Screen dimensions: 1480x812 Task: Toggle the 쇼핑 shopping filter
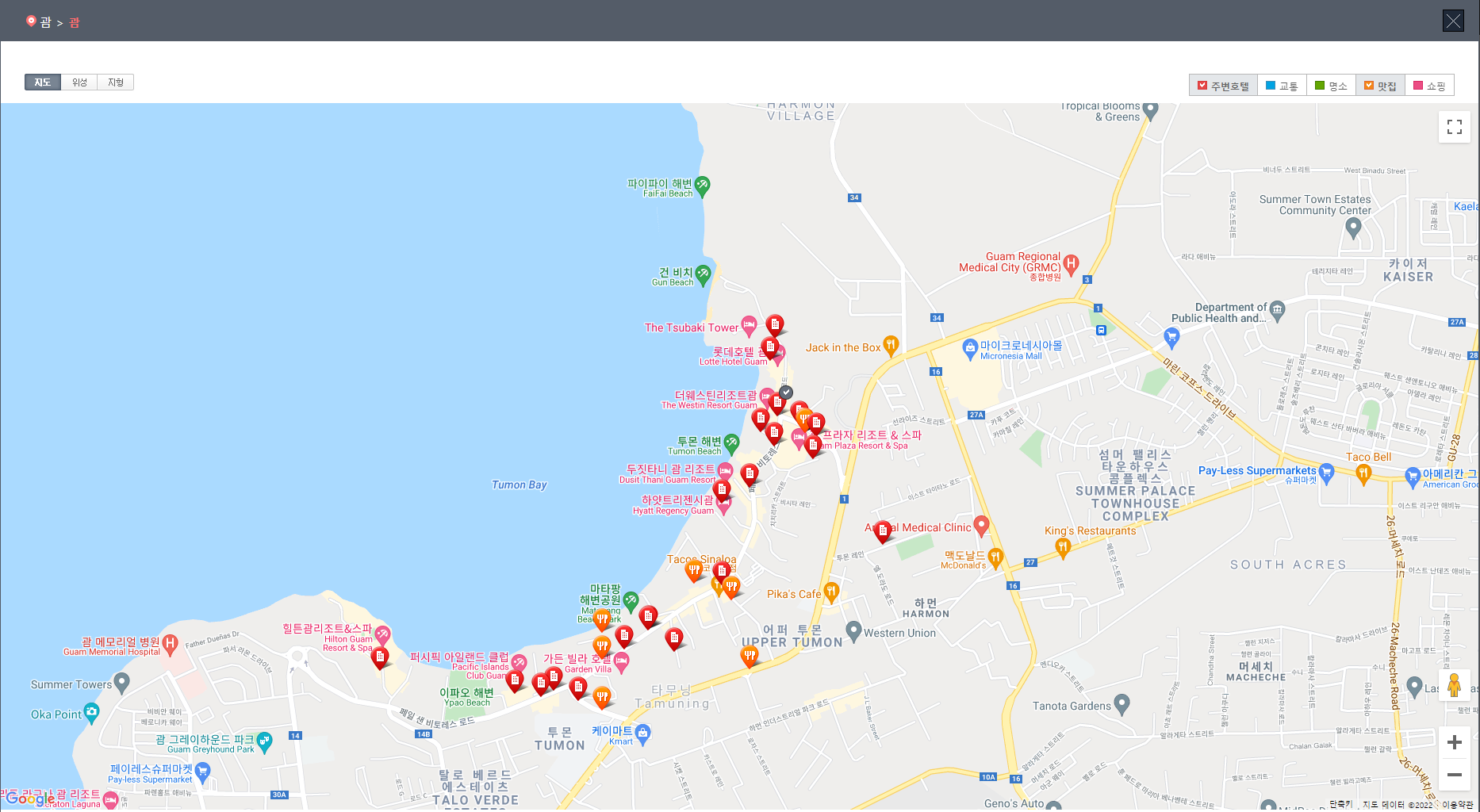[x=1429, y=86]
